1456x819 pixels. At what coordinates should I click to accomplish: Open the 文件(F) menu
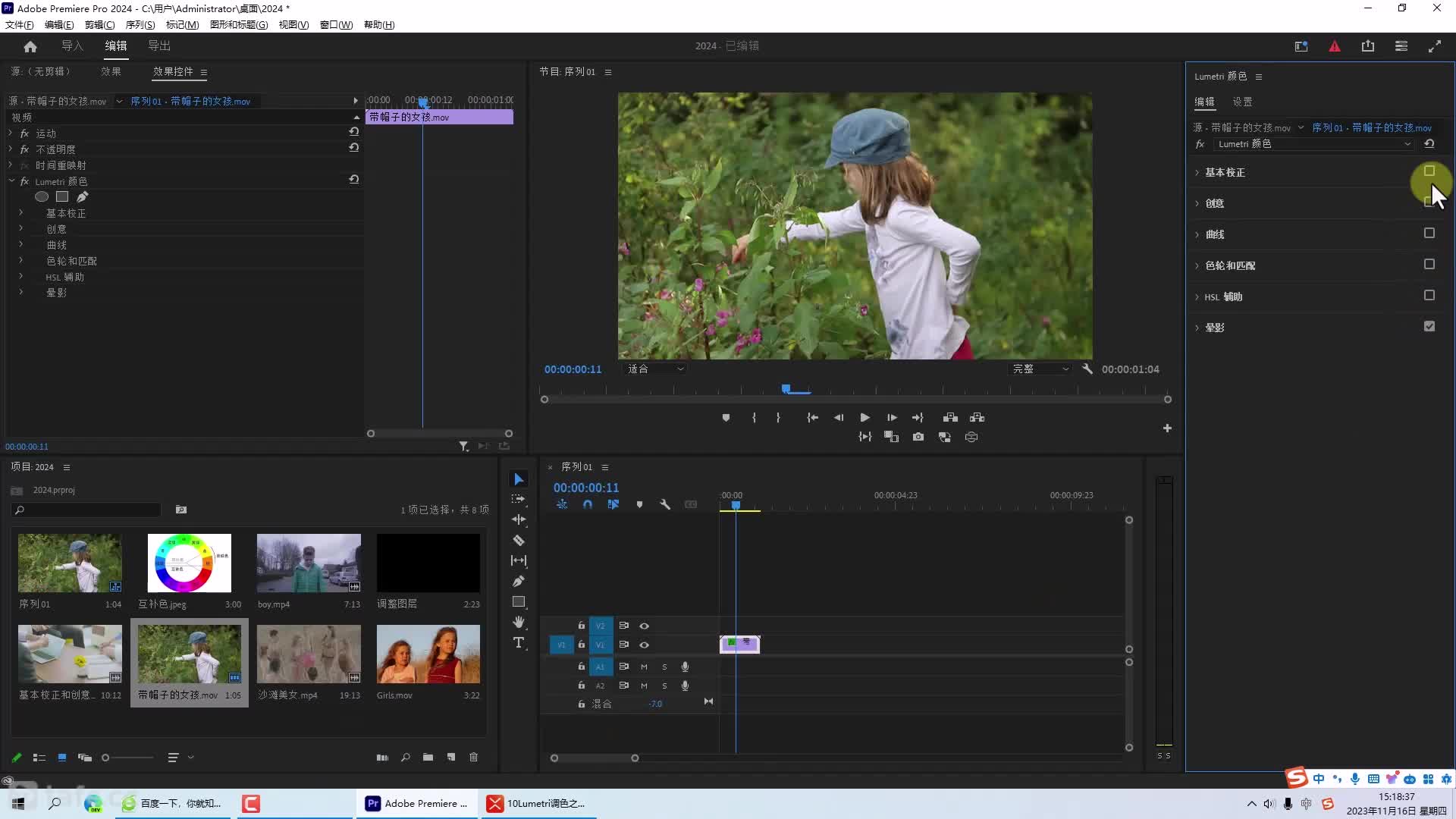tap(20, 25)
